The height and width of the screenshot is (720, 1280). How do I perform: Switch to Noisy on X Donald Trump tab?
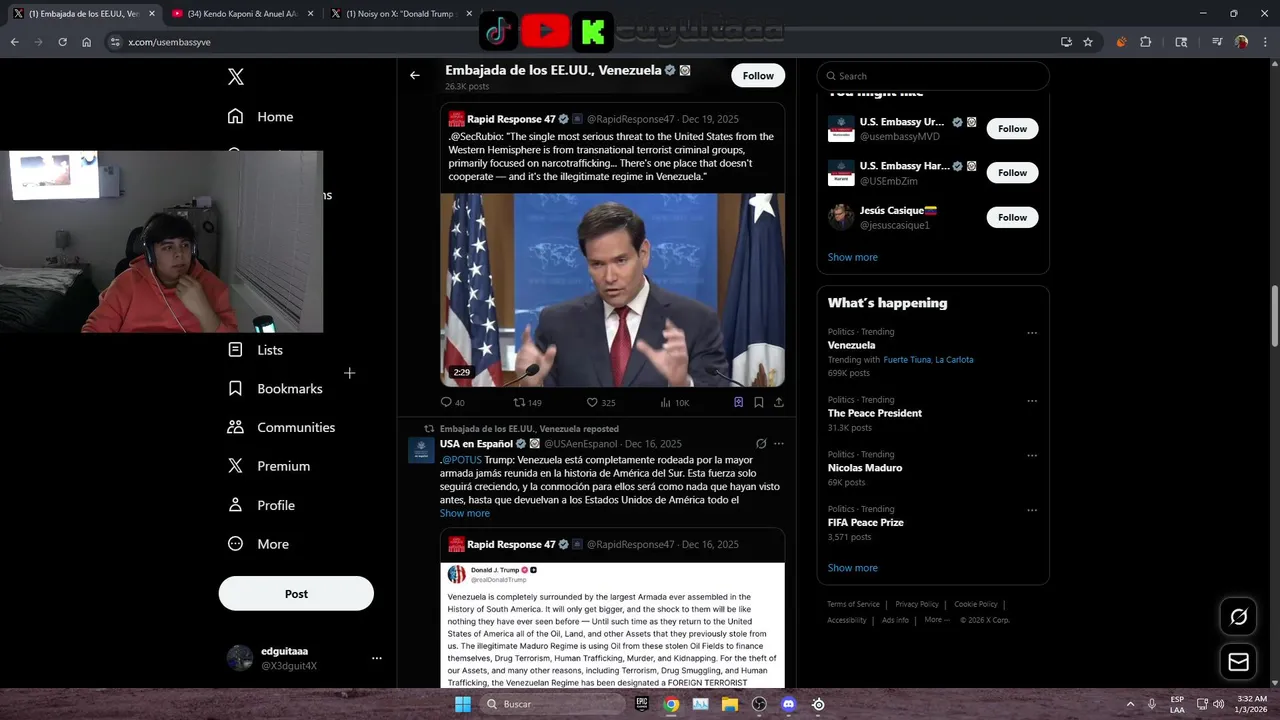[400, 14]
